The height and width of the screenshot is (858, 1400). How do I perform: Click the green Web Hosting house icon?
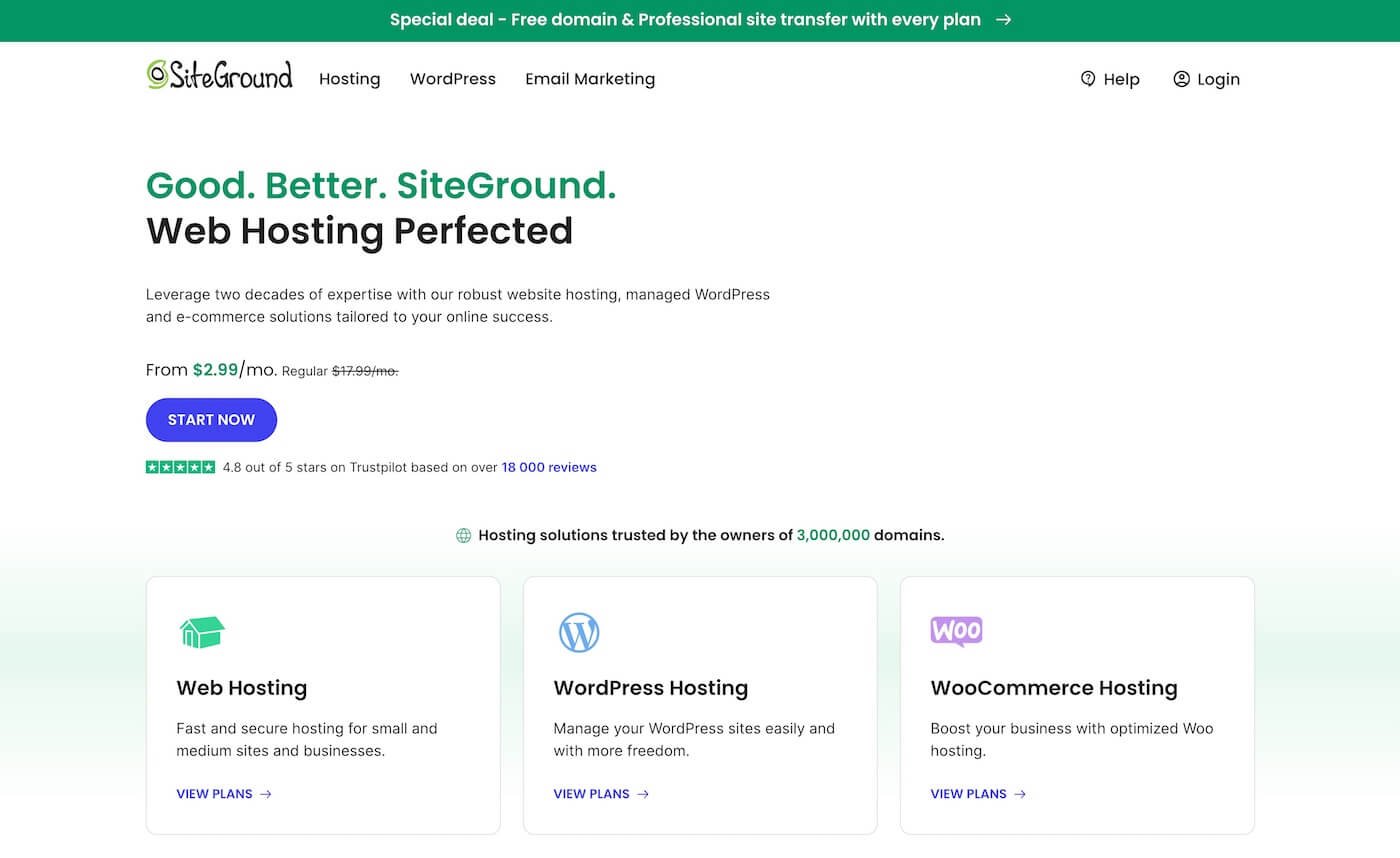tap(202, 632)
